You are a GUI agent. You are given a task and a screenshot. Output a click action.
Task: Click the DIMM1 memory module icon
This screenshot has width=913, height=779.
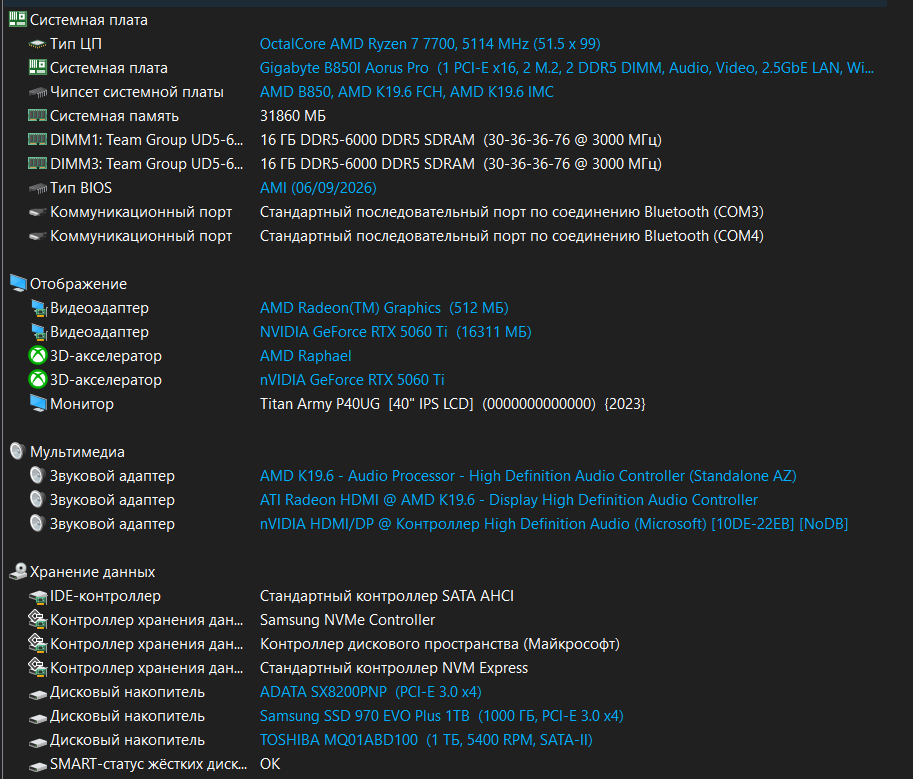[38, 139]
